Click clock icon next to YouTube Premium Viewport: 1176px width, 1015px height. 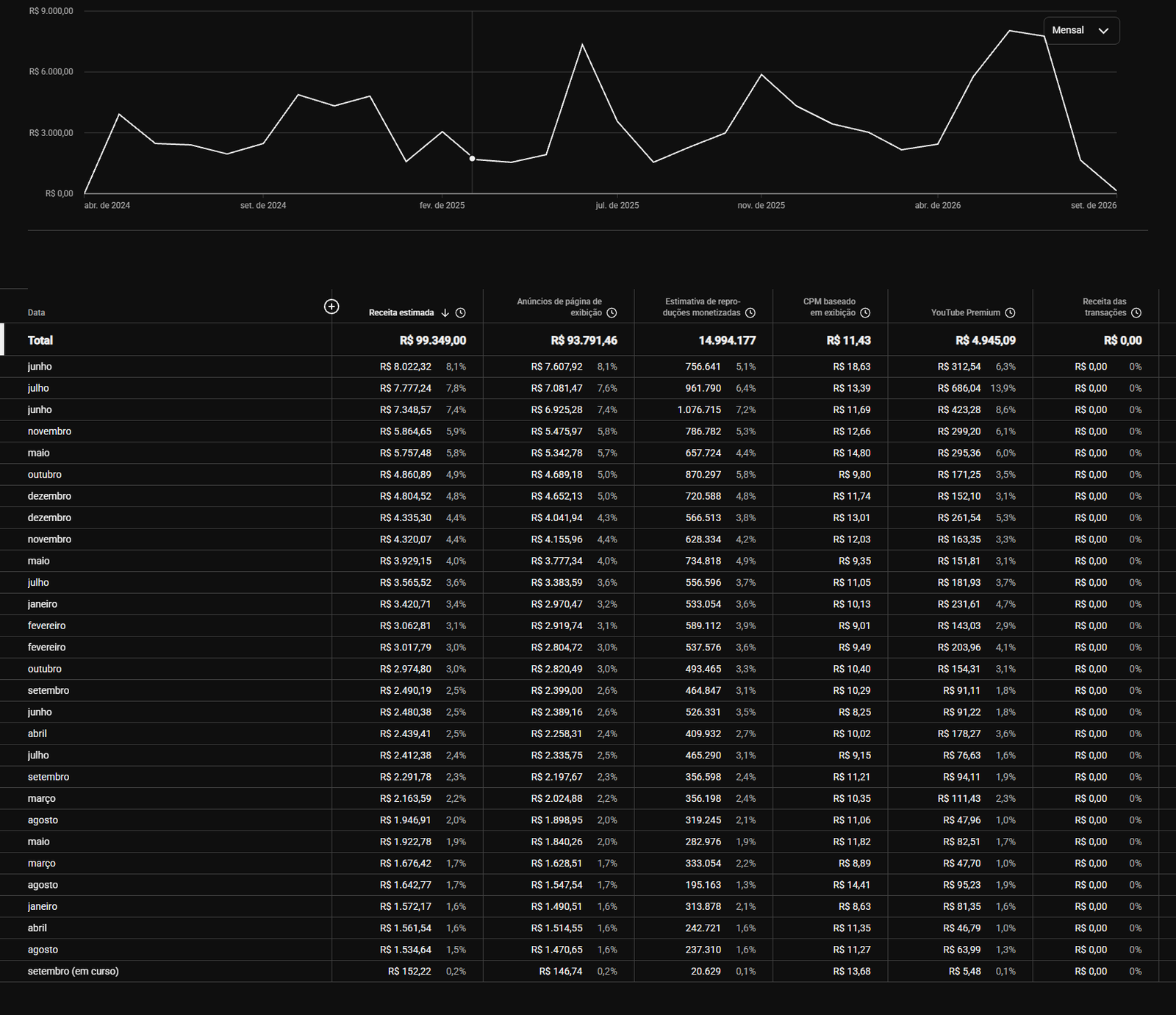point(1011,313)
